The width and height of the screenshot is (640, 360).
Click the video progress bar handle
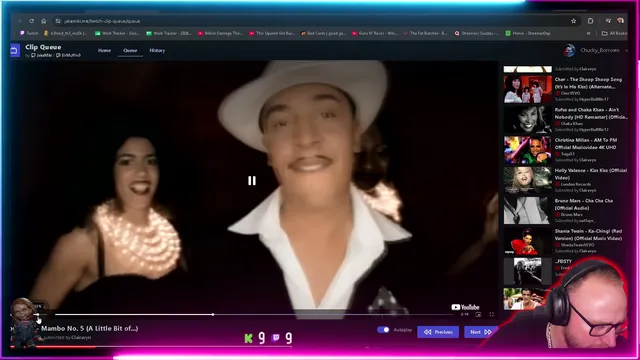(x=213, y=314)
